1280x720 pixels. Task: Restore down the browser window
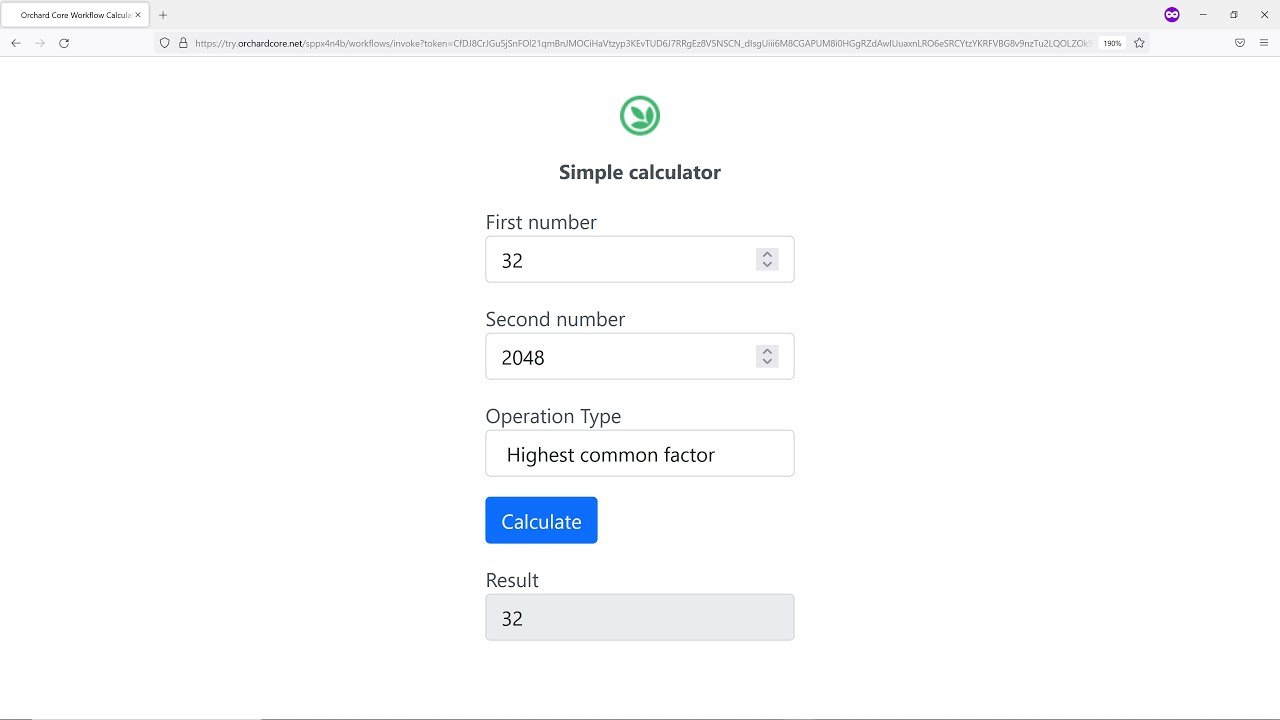tap(1234, 15)
